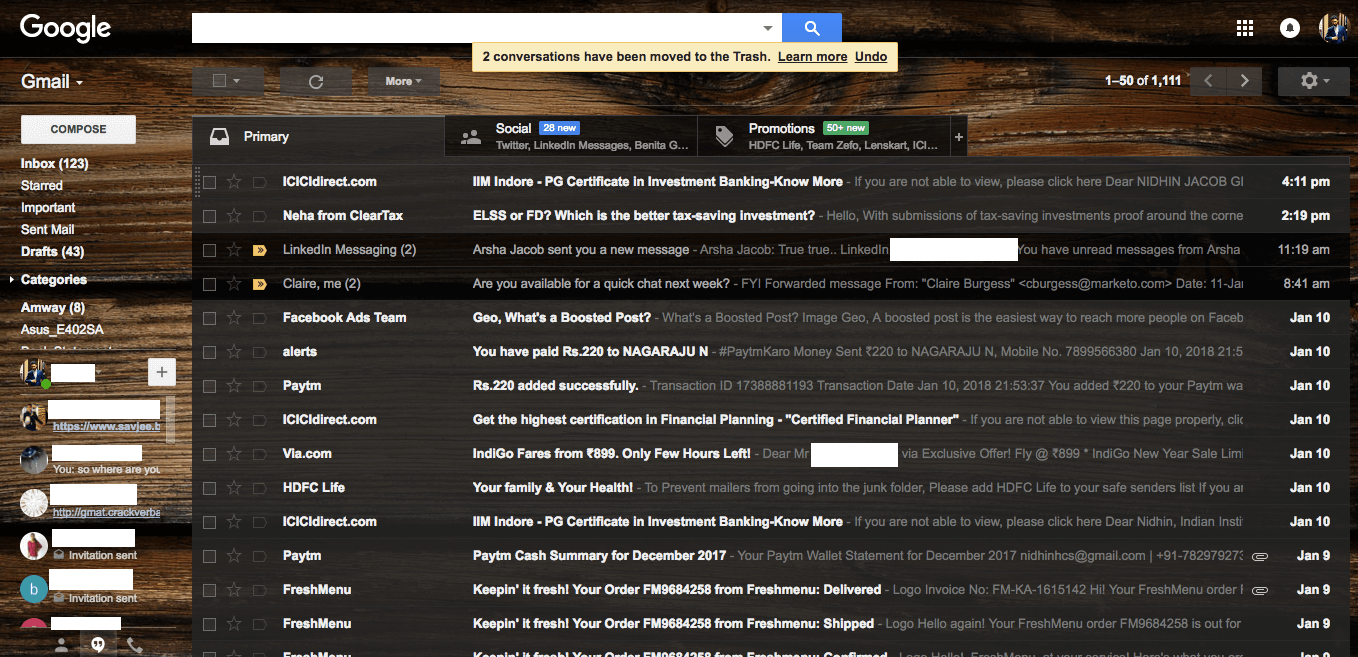Open the Amway (8) label

(x=53, y=307)
